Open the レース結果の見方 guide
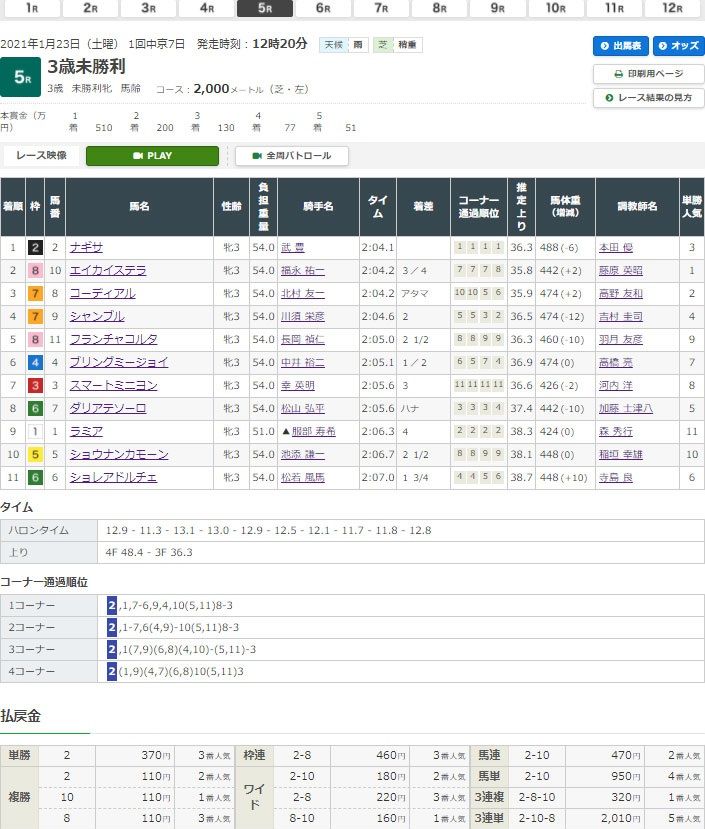This screenshot has height=829, width=705. pyautogui.click(x=648, y=98)
